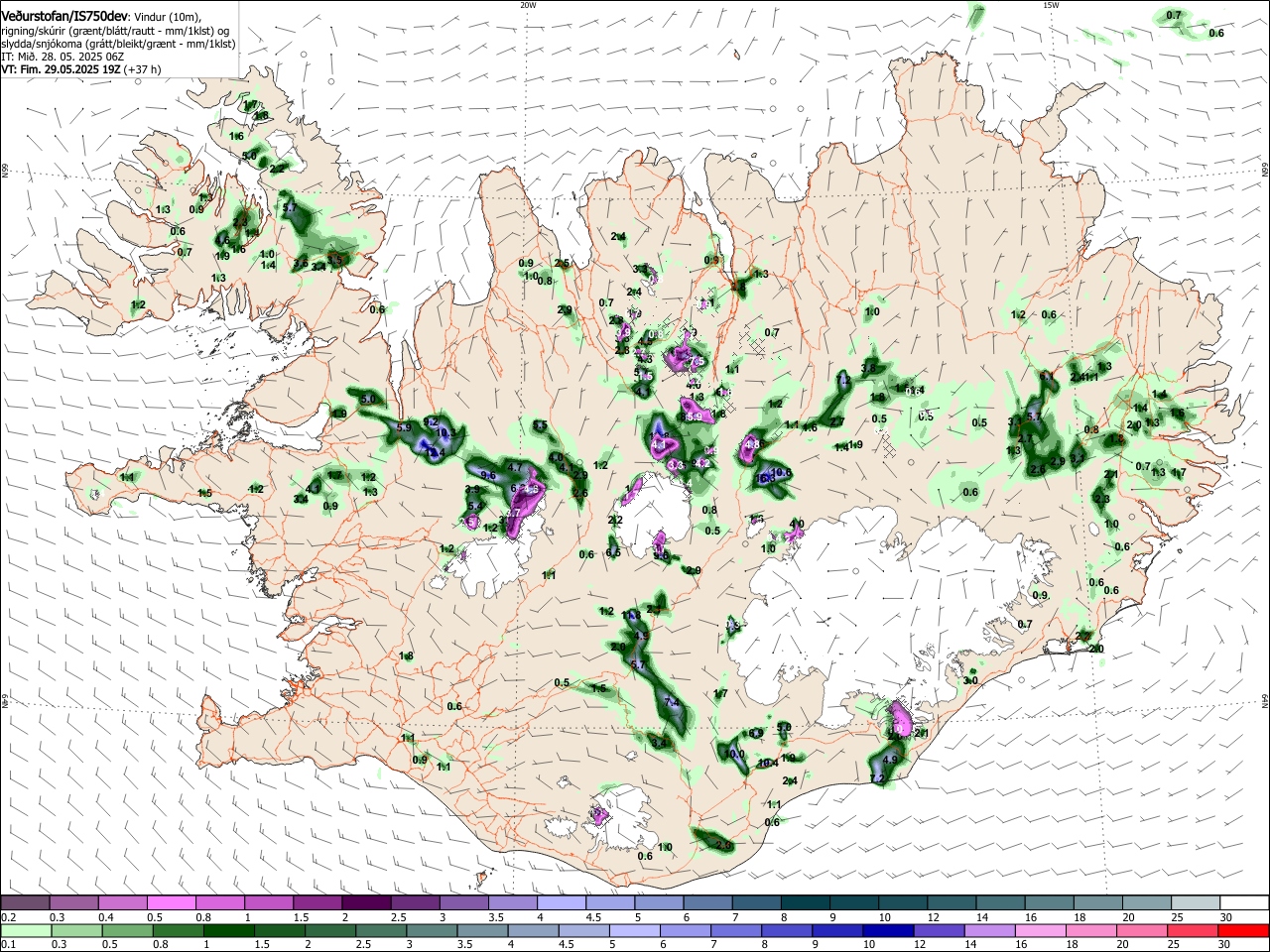Click the 9.2 precipitation value on the map

[431, 421]
